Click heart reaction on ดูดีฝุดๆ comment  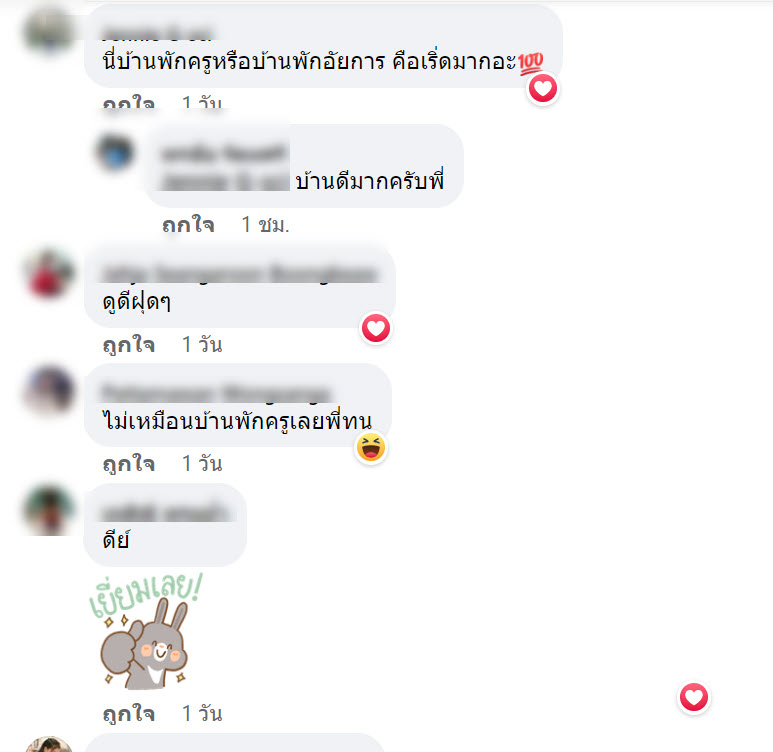(376, 328)
